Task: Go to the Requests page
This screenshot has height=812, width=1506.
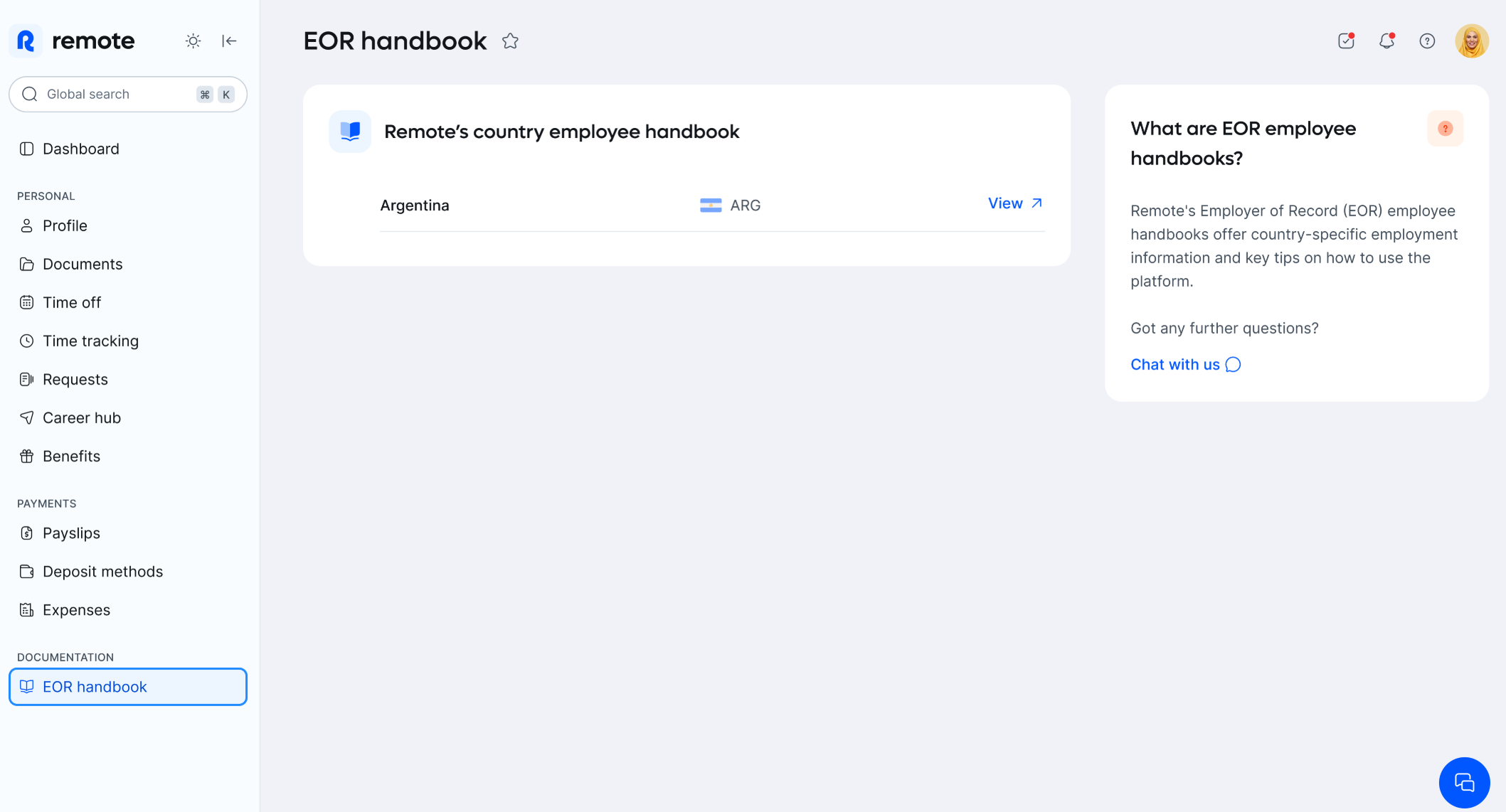Action: click(128, 379)
